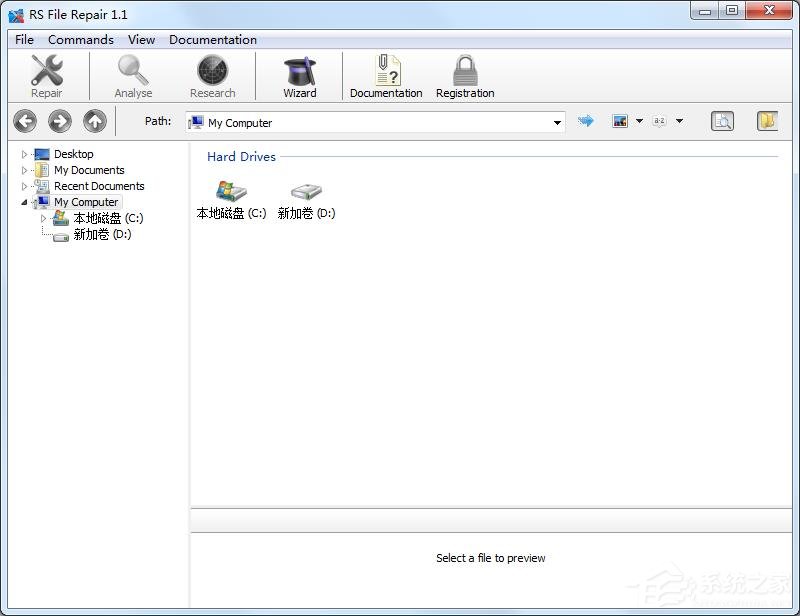Expand the 本地磁盘 (C:) tree node
Image resolution: width=800 pixels, height=616 pixels.
coord(43,218)
